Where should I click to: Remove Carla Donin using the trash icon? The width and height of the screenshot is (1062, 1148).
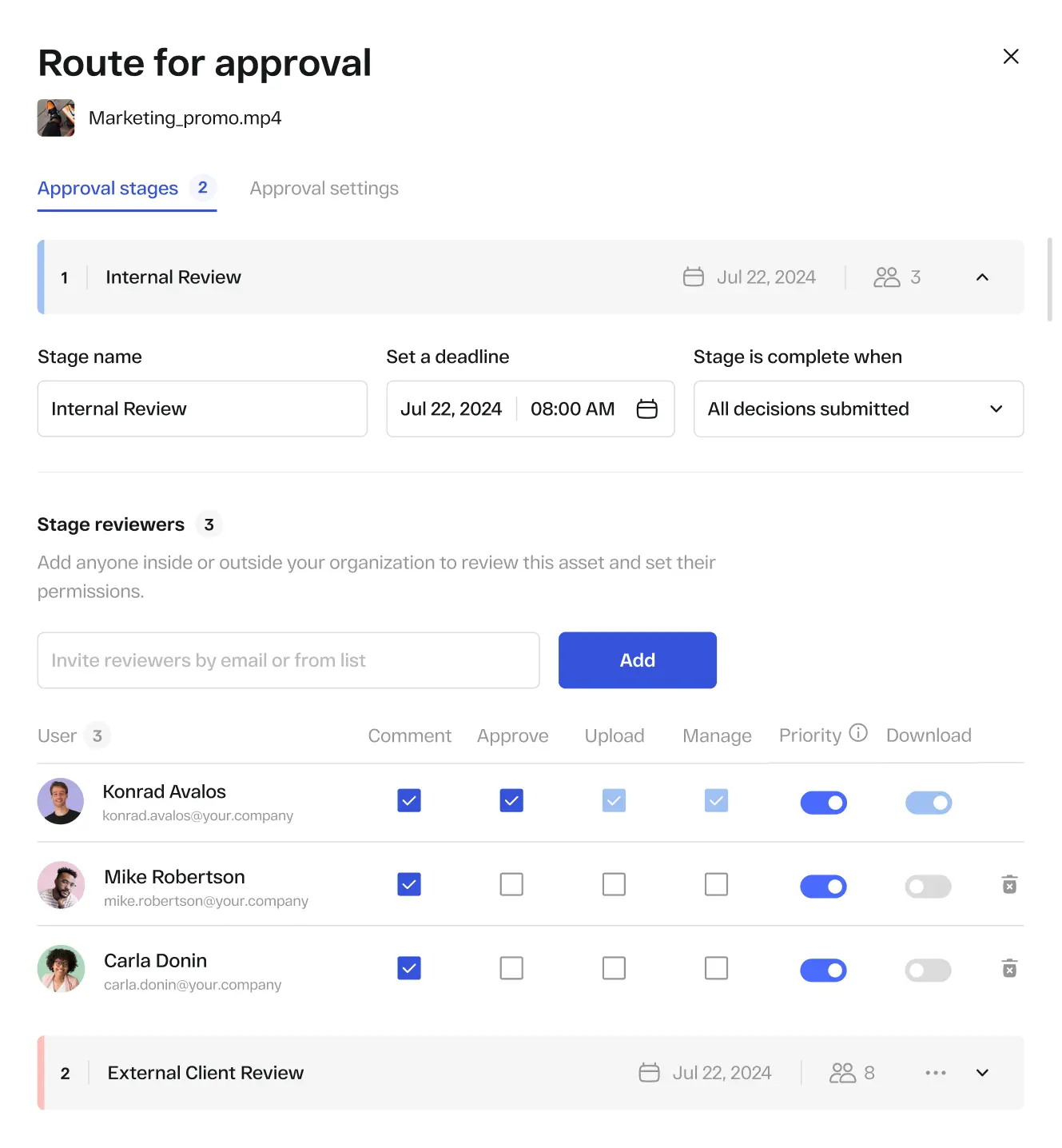click(1009, 969)
